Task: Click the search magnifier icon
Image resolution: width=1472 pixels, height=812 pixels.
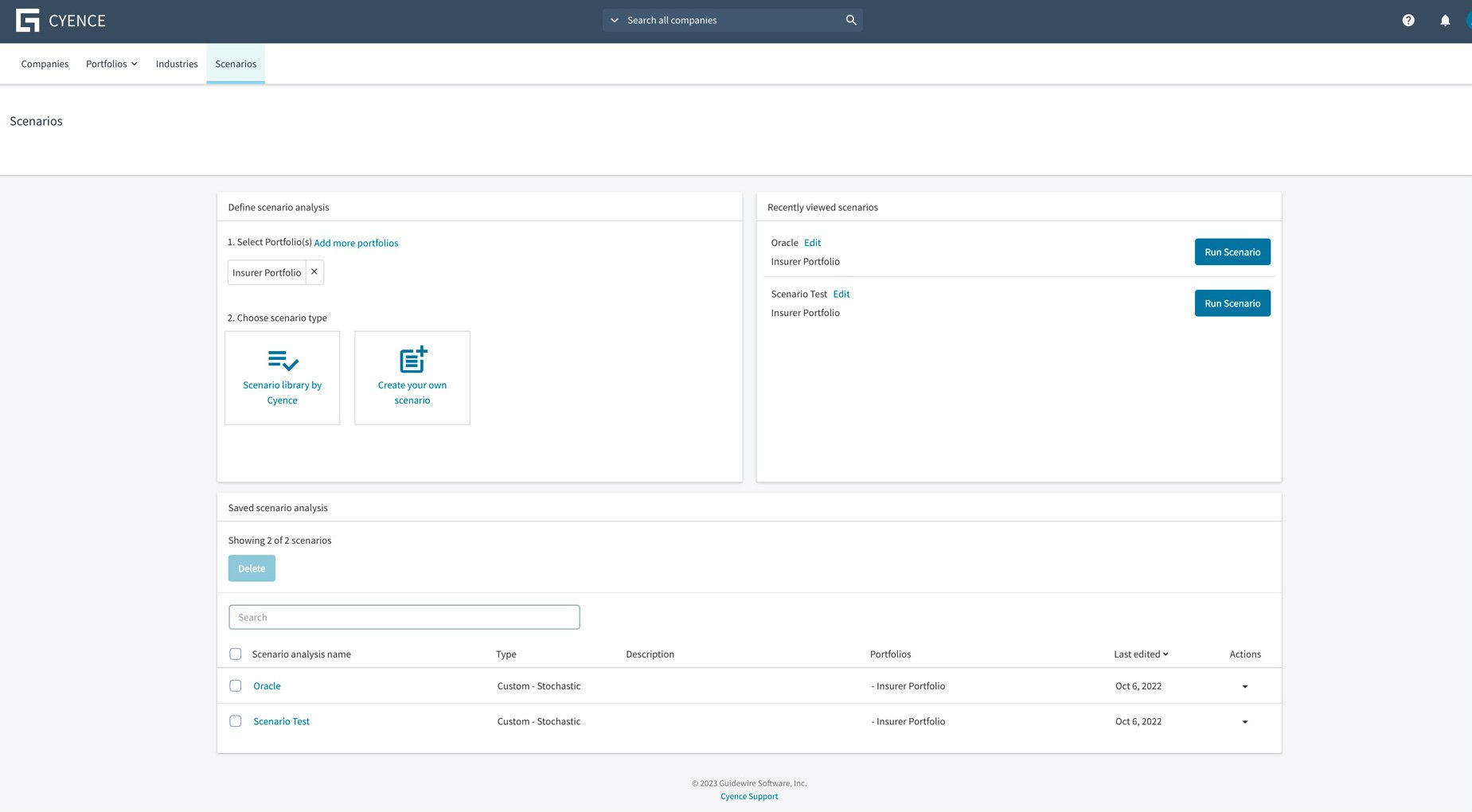Action: click(x=850, y=19)
